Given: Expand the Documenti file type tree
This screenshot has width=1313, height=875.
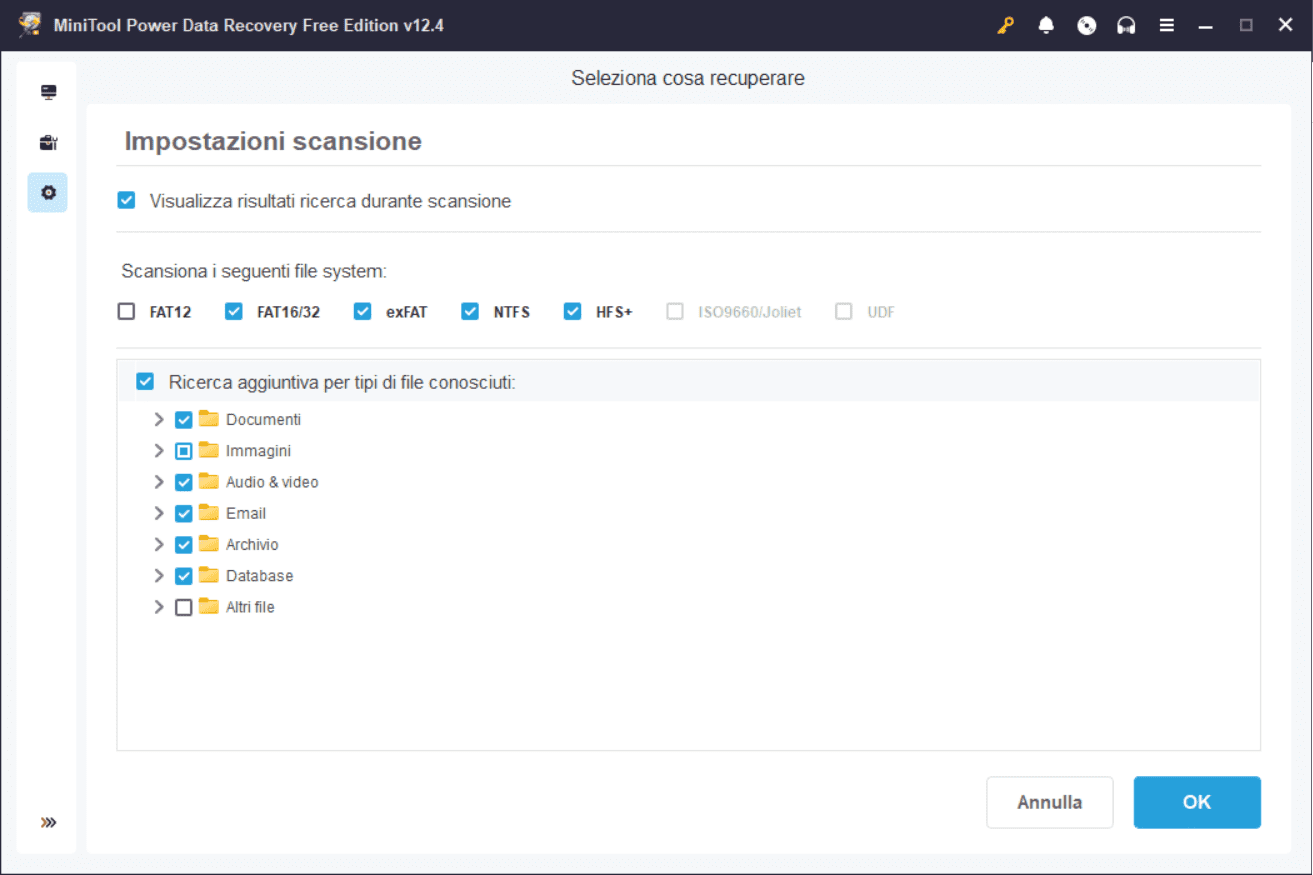Looking at the screenshot, I should coord(158,420).
